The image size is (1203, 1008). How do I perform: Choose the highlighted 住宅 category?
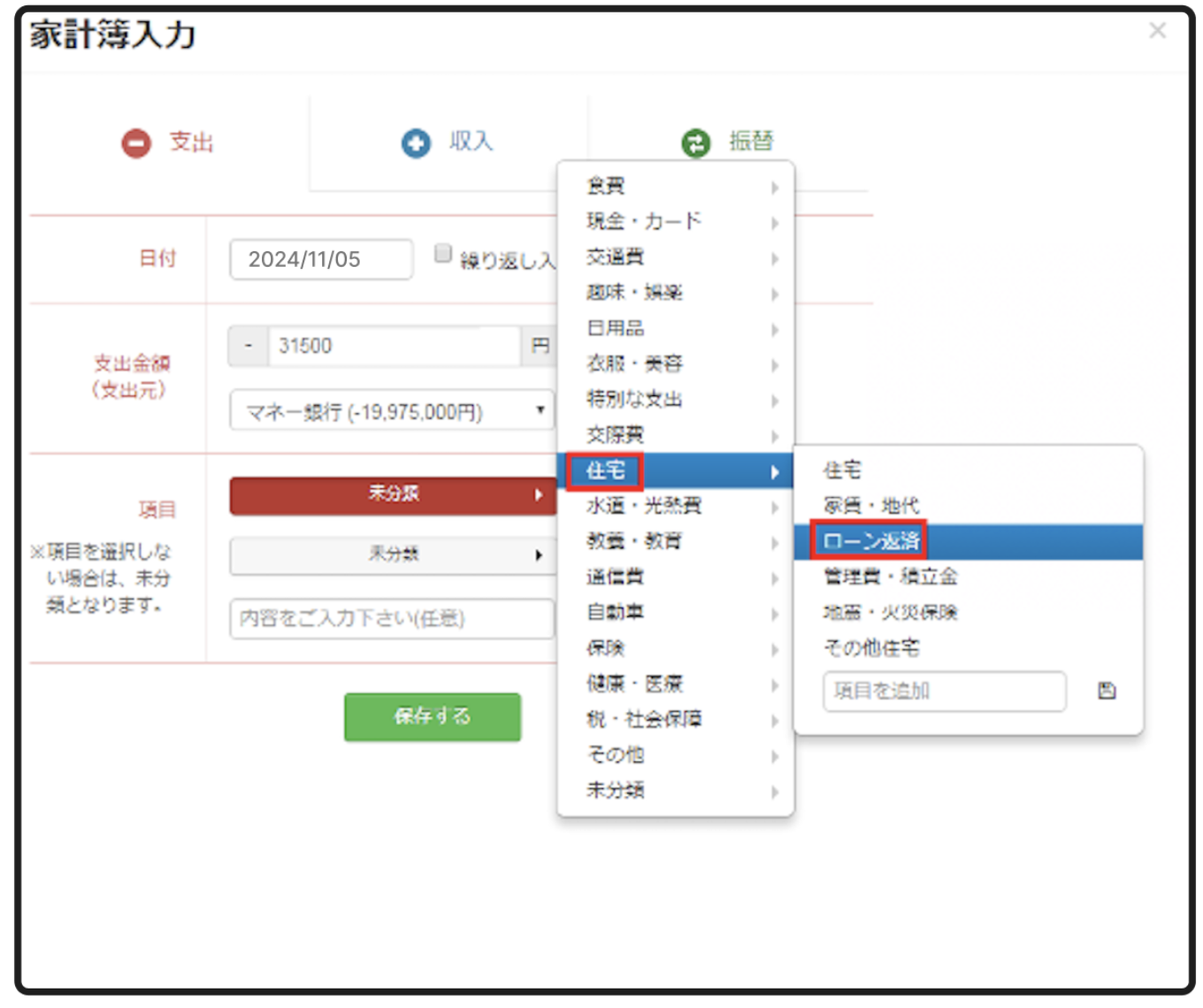pyautogui.click(x=676, y=470)
